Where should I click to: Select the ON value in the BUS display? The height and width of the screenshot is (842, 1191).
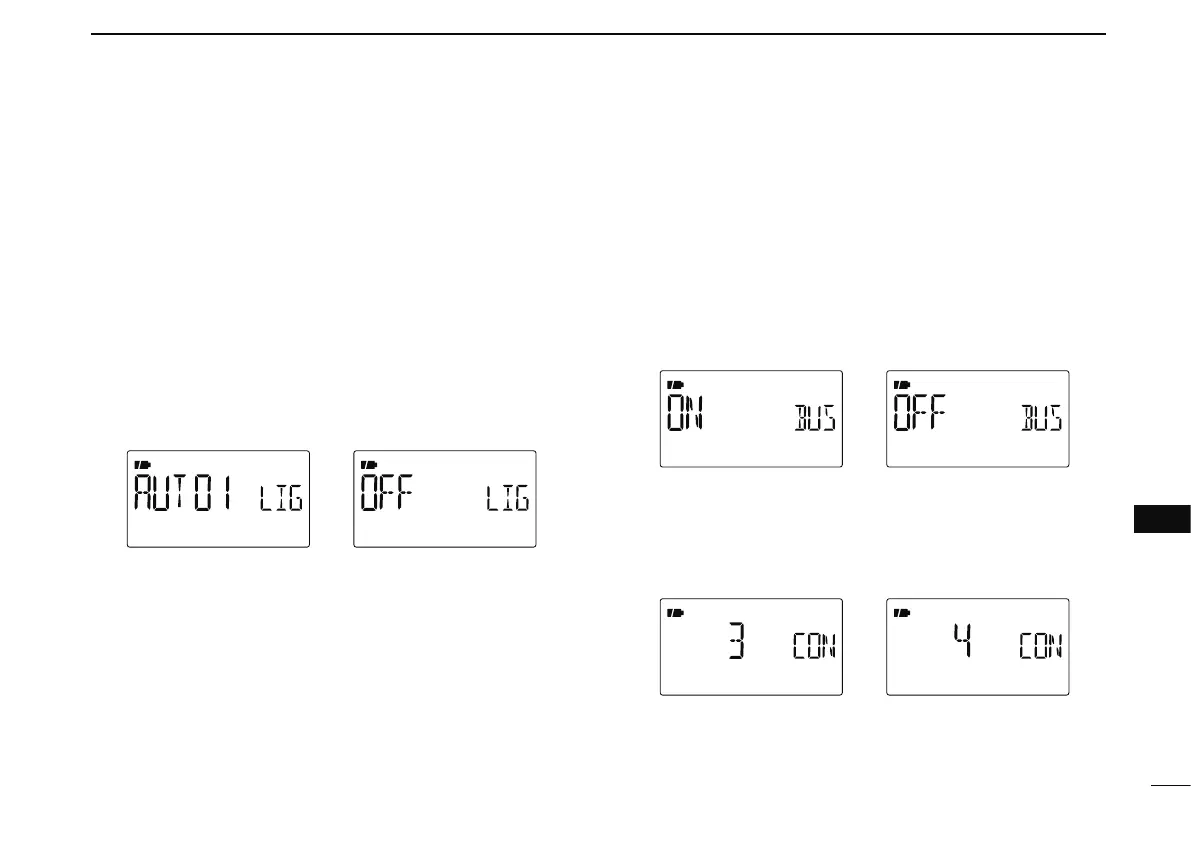687,414
